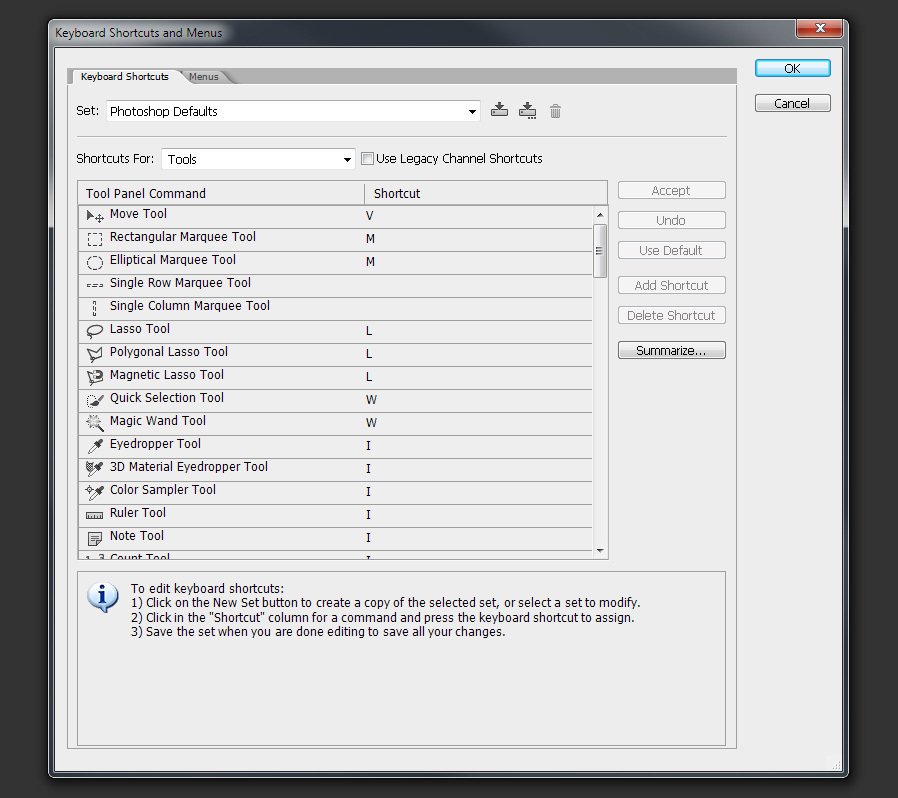The image size is (898, 798).
Task: Click the Magnetic Lasso Tool icon
Action: pos(94,377)
